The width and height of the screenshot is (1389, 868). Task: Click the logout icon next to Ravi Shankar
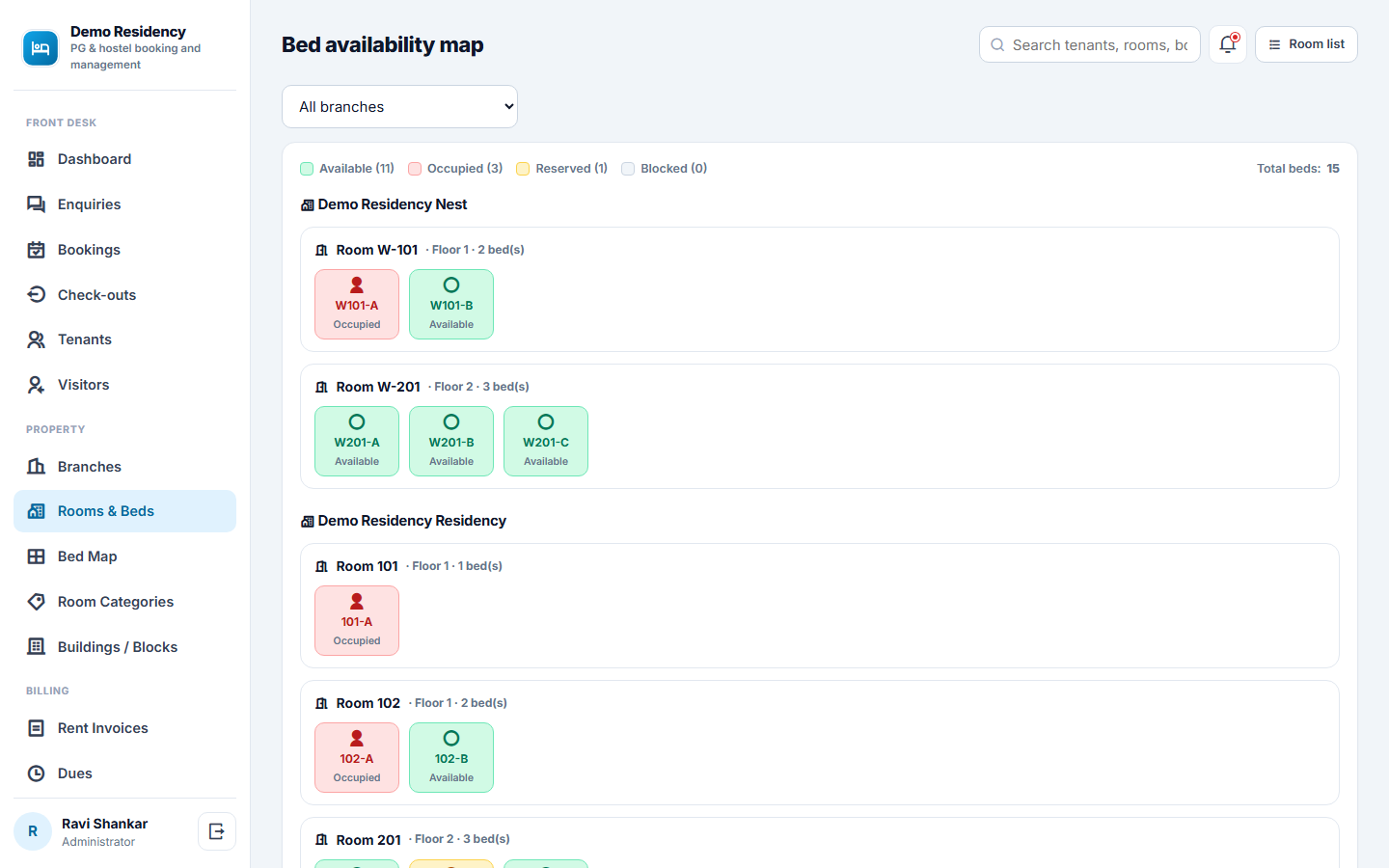coord(217,831)
